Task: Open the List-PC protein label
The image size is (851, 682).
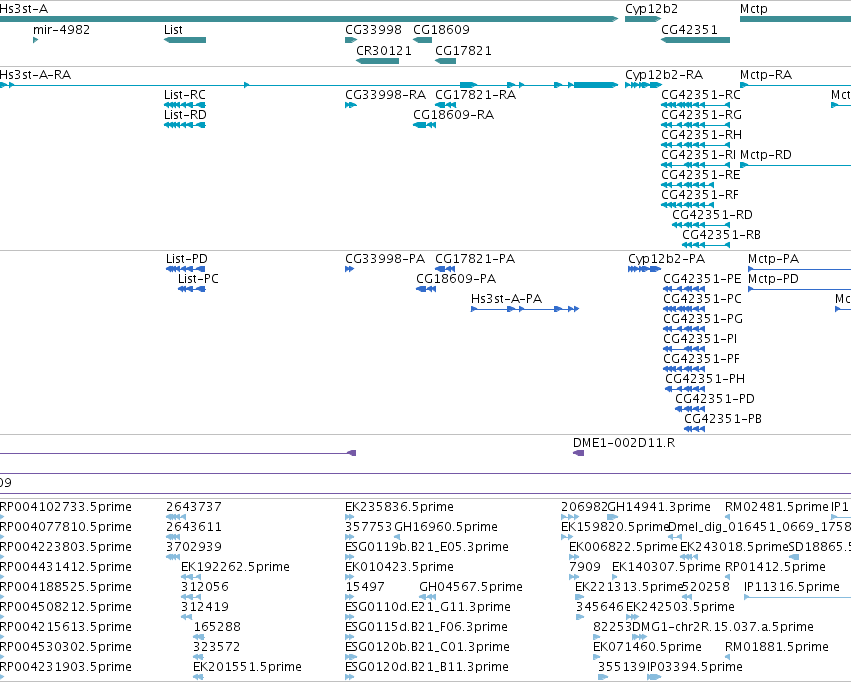Action: click(x=198, y=279)
